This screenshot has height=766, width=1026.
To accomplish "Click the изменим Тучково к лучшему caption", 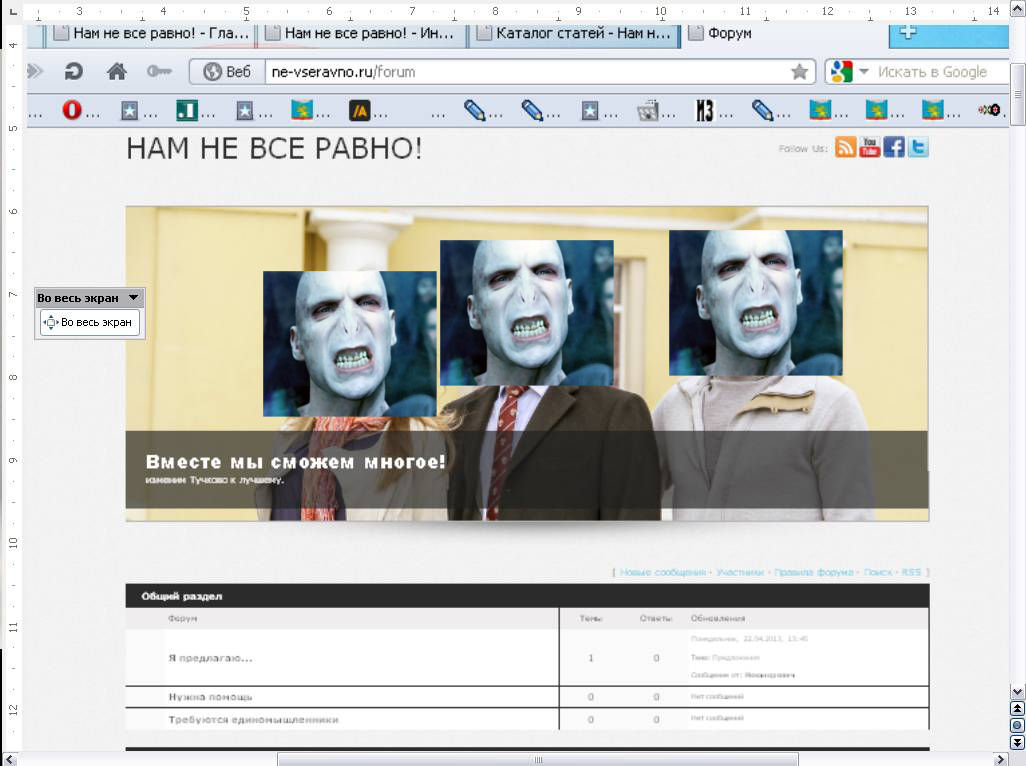I will pos(215,480).
